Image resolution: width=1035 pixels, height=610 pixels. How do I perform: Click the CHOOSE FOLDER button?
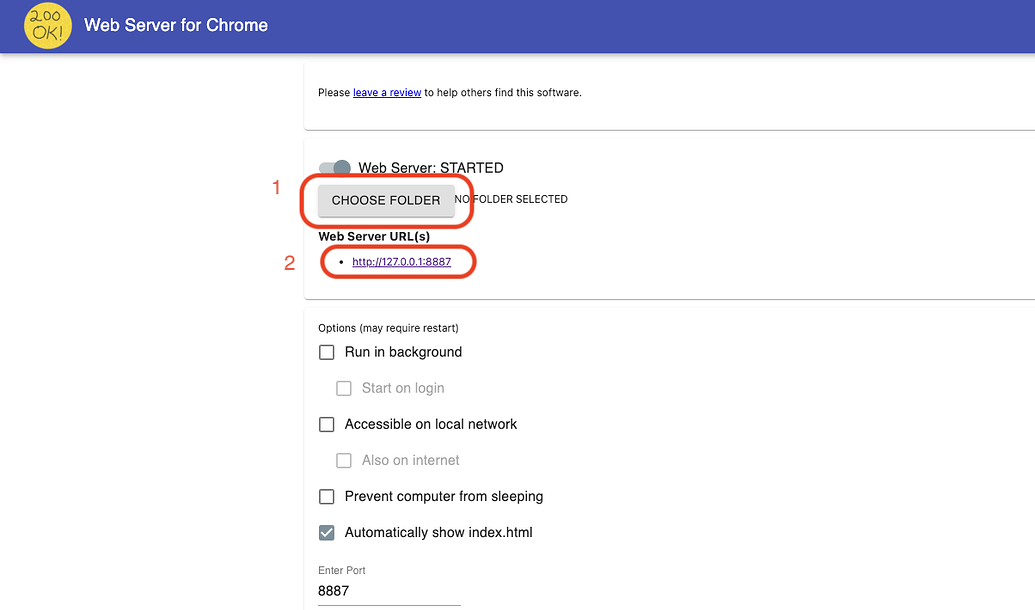pos(386,200)
